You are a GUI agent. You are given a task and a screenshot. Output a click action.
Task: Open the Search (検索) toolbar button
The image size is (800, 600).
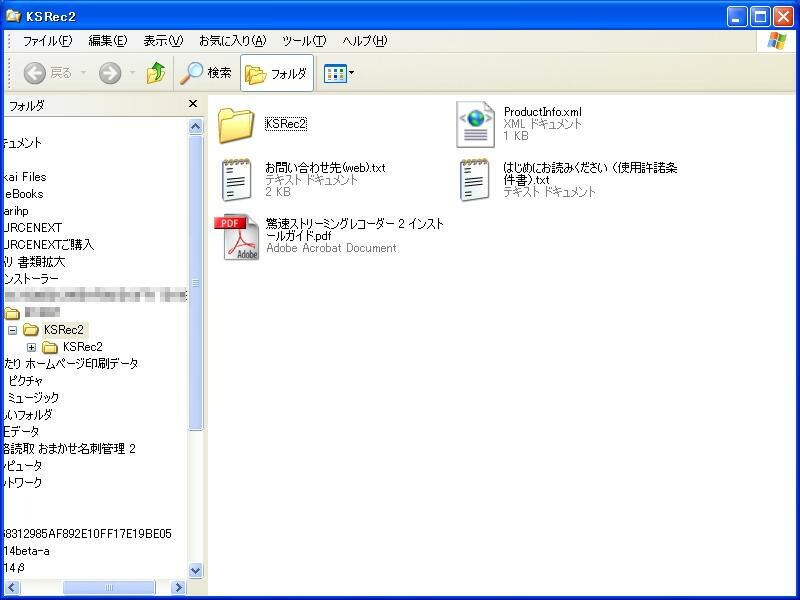206,73
